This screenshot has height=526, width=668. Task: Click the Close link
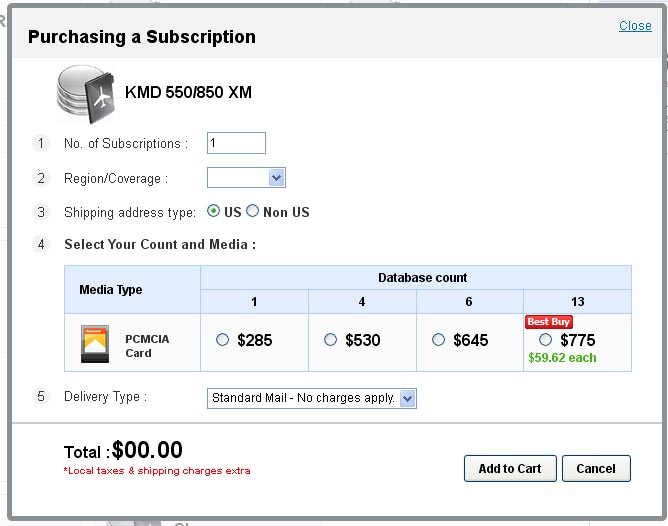(635, 26)
